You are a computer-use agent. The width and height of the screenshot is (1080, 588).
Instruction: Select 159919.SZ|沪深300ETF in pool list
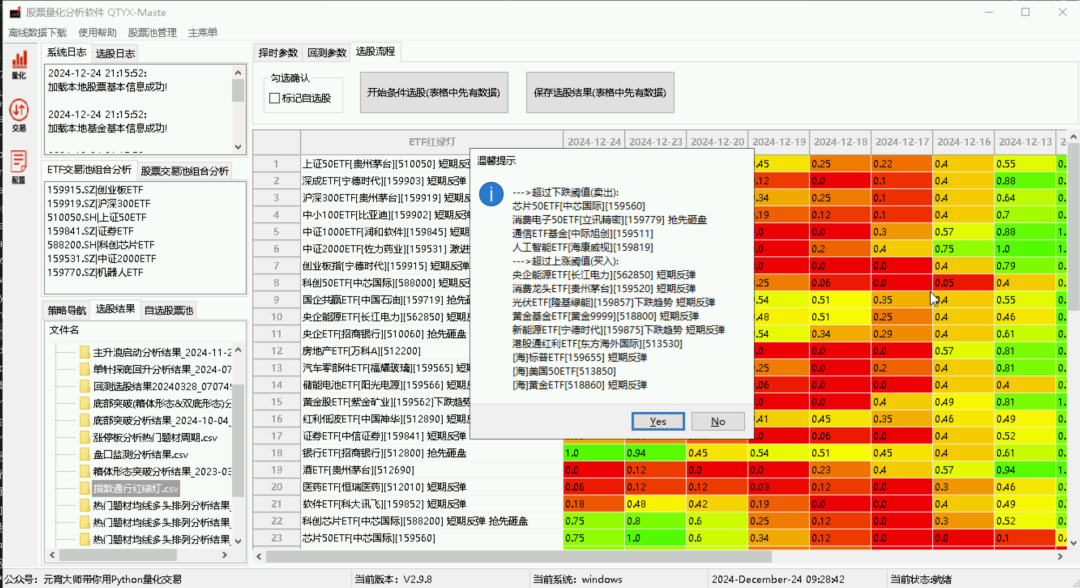point(98,203)
